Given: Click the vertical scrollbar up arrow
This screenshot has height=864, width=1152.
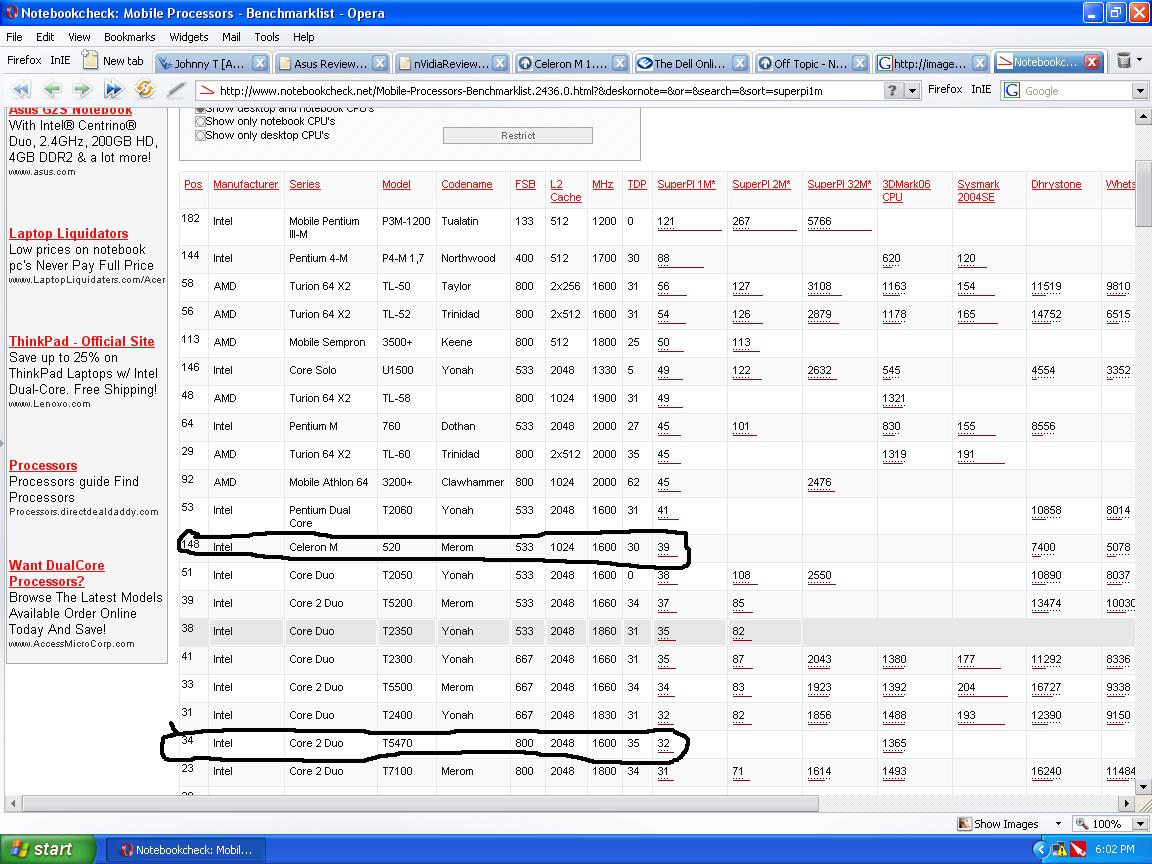Looking at the screenshot, I should 1143,116.
